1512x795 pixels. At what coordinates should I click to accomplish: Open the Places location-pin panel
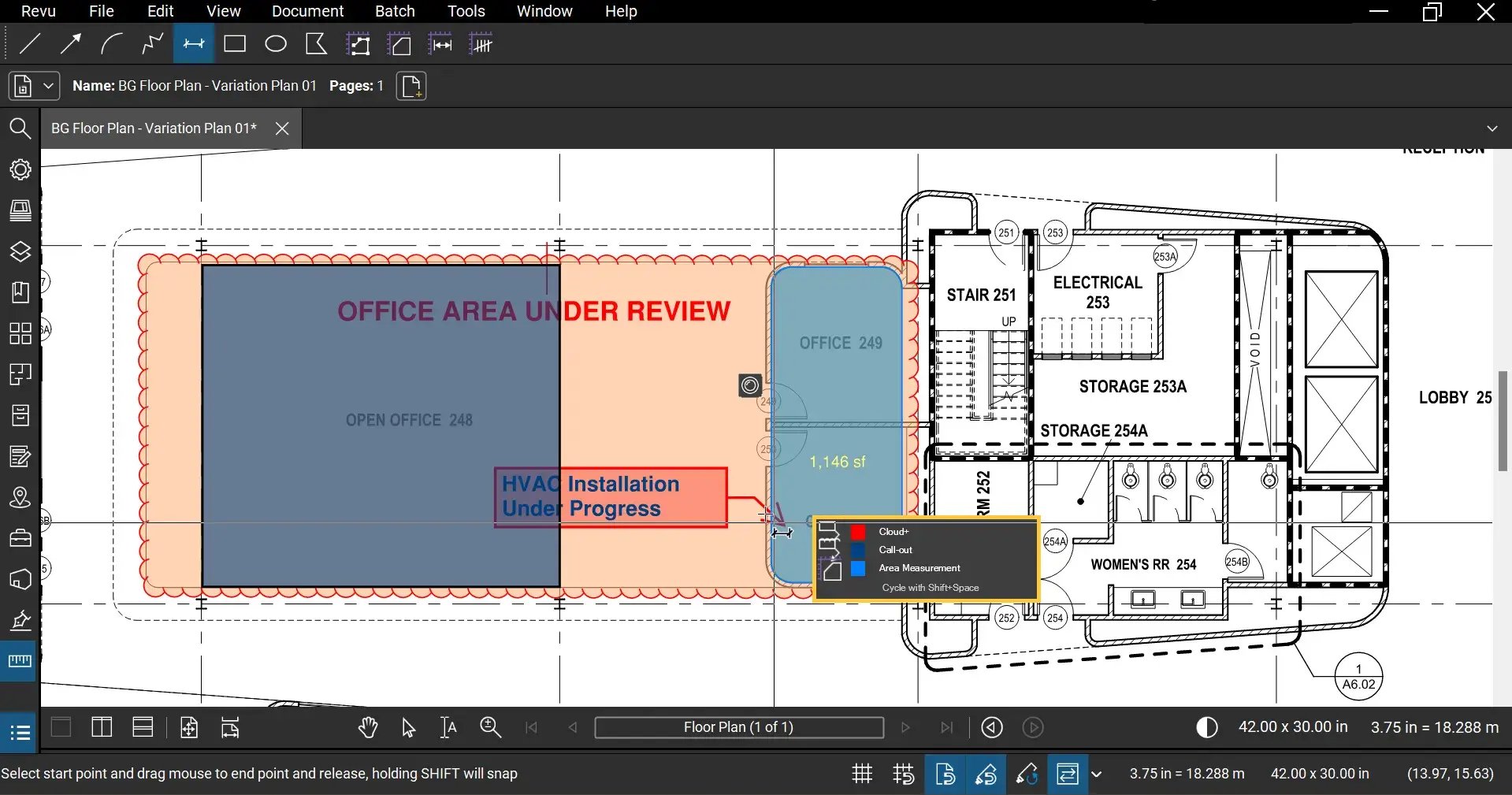pos(20,497)
